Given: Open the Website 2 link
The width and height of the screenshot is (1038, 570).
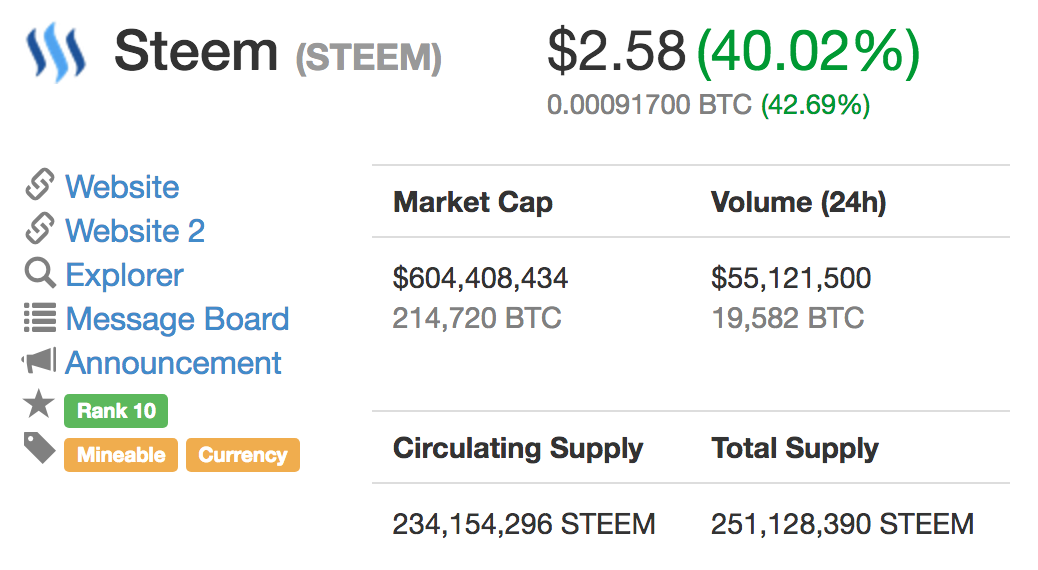Looking at the screenshot, I should 135,231.
